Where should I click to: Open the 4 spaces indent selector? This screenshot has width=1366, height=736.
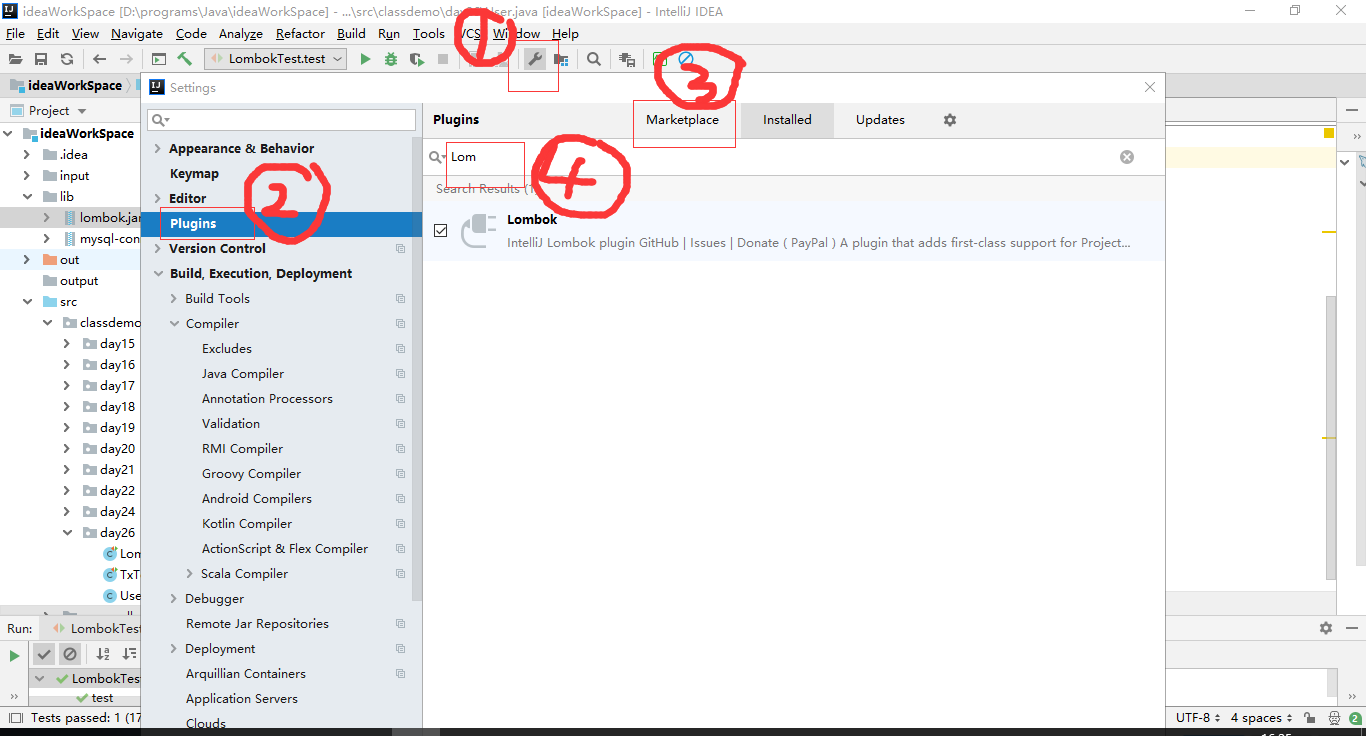[1260, 718]
